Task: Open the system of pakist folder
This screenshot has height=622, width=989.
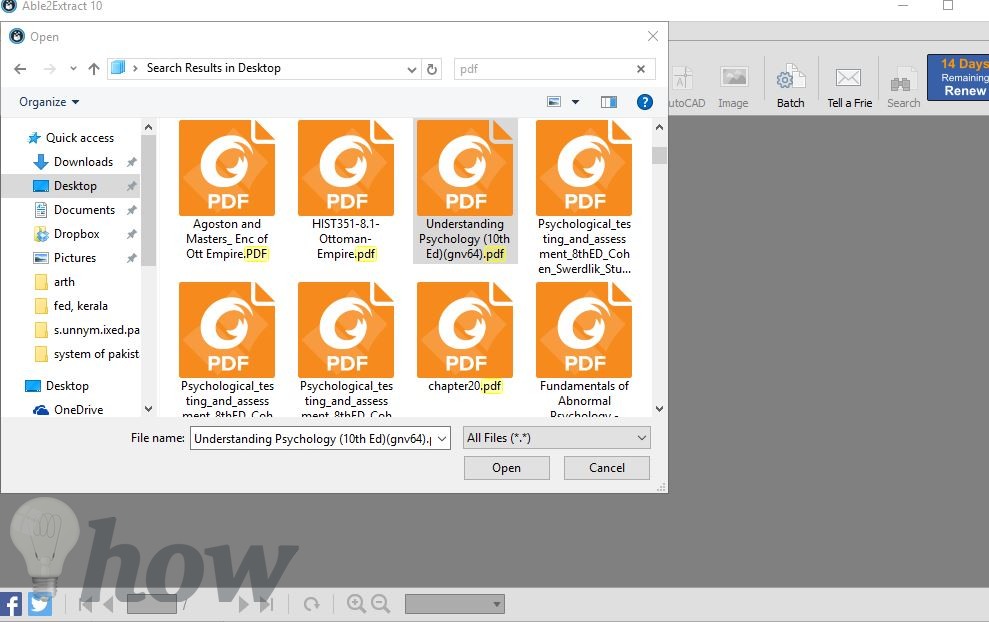Action: (x=87, y=353)
